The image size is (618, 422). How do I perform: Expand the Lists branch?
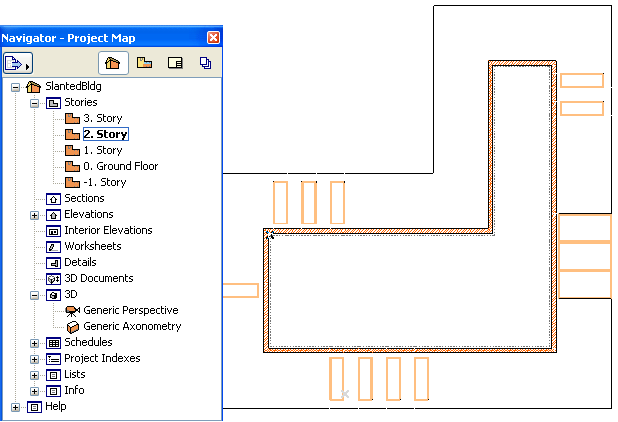(35, 375)
